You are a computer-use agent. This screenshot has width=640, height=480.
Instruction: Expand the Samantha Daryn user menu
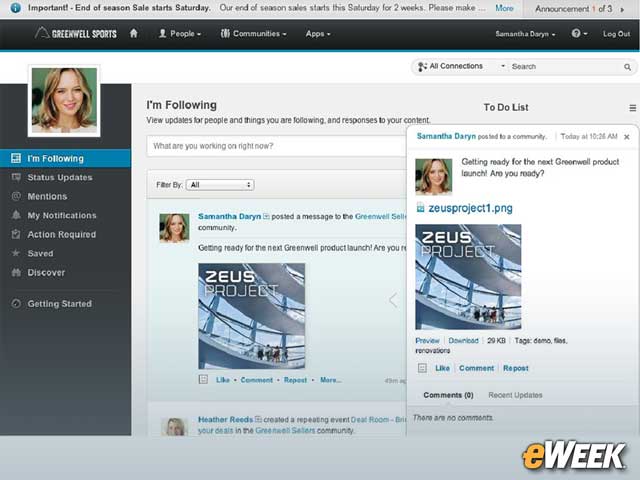point(525,34)
